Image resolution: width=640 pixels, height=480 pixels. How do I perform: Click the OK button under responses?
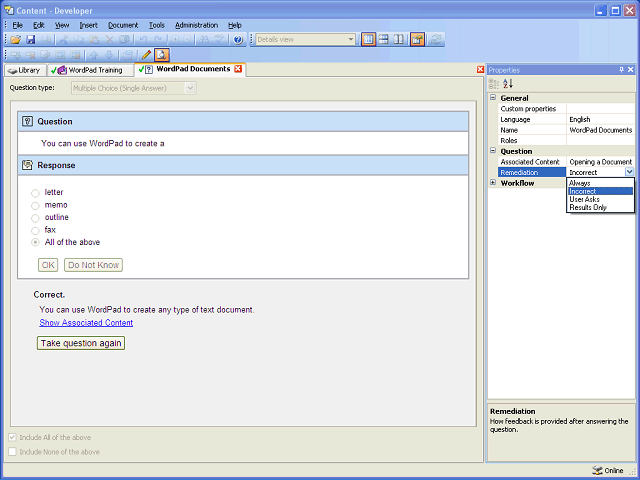click(x=48, y=265)
